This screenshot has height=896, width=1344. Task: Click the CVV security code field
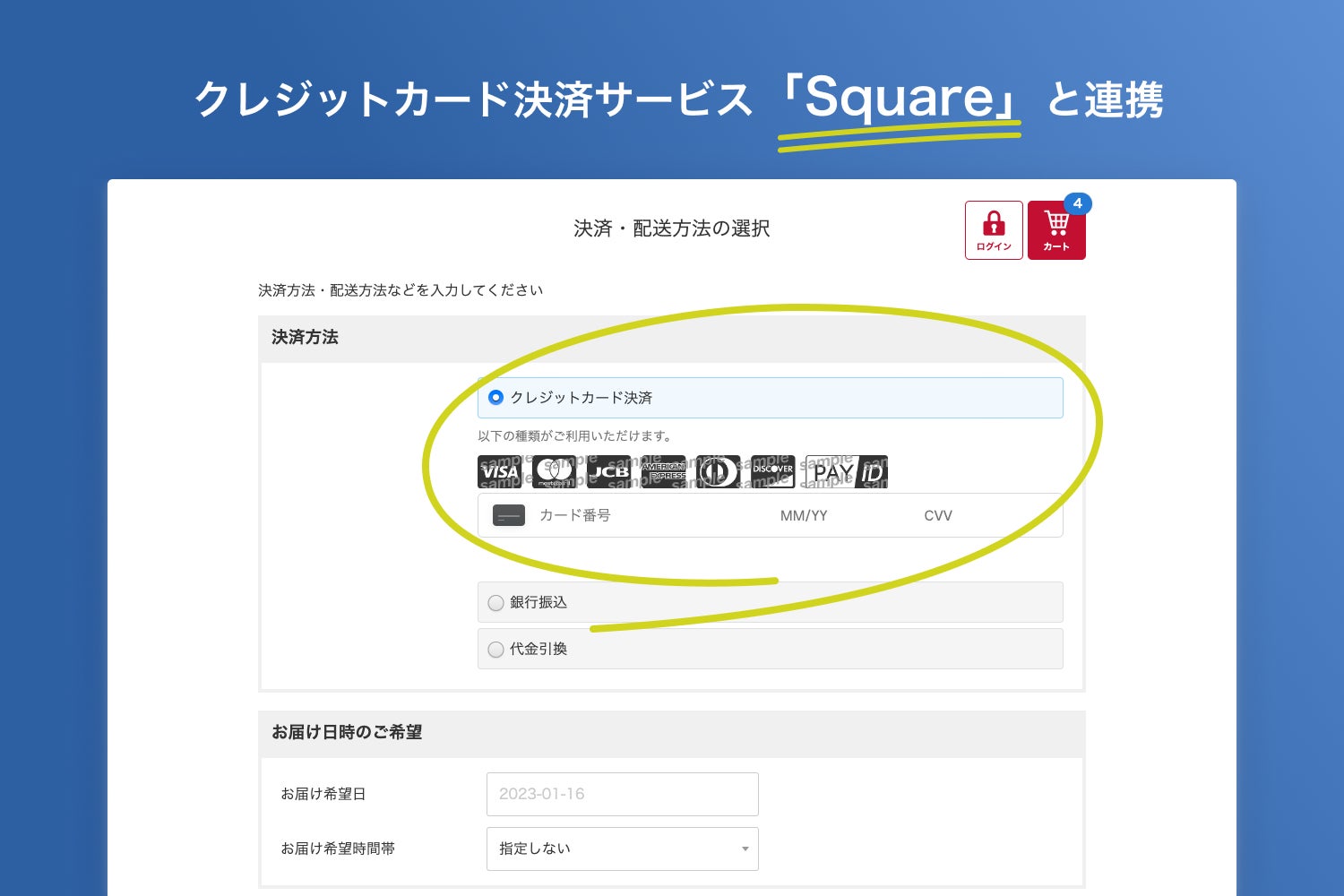938,515
